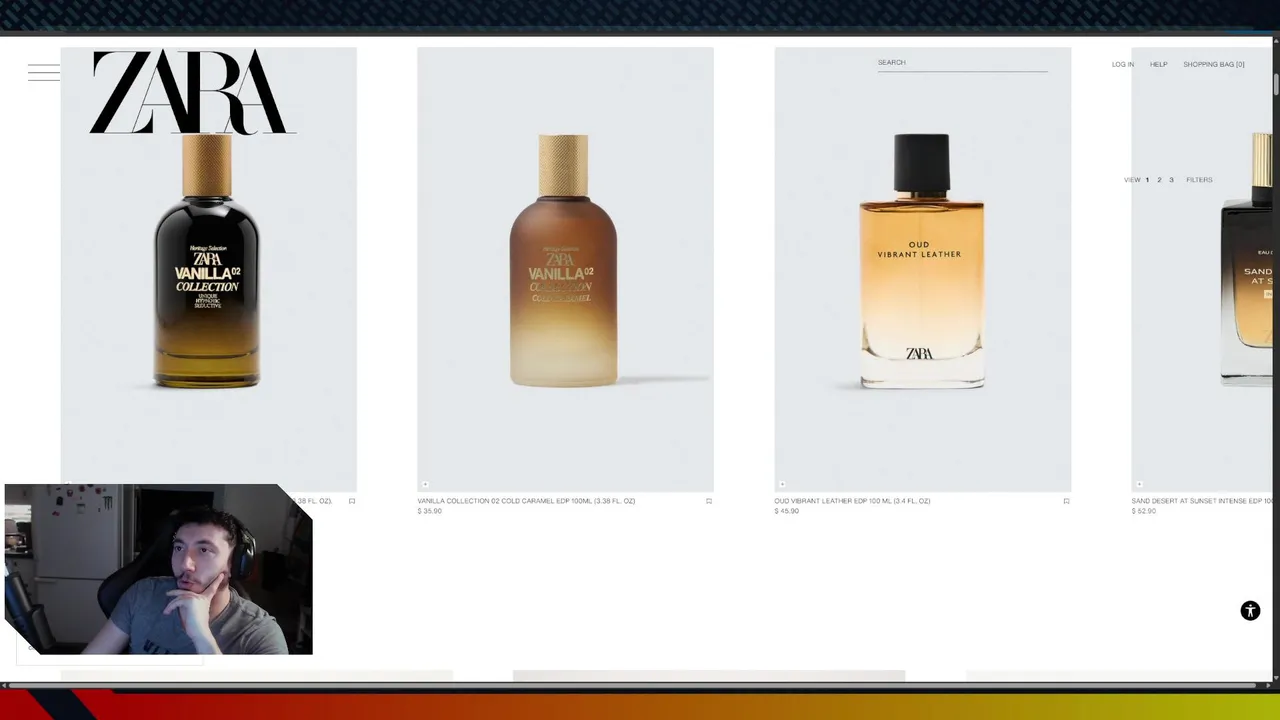1280x720 pixels.
Task: Open the LOG IN page
Action: [x=1123, y=64]
